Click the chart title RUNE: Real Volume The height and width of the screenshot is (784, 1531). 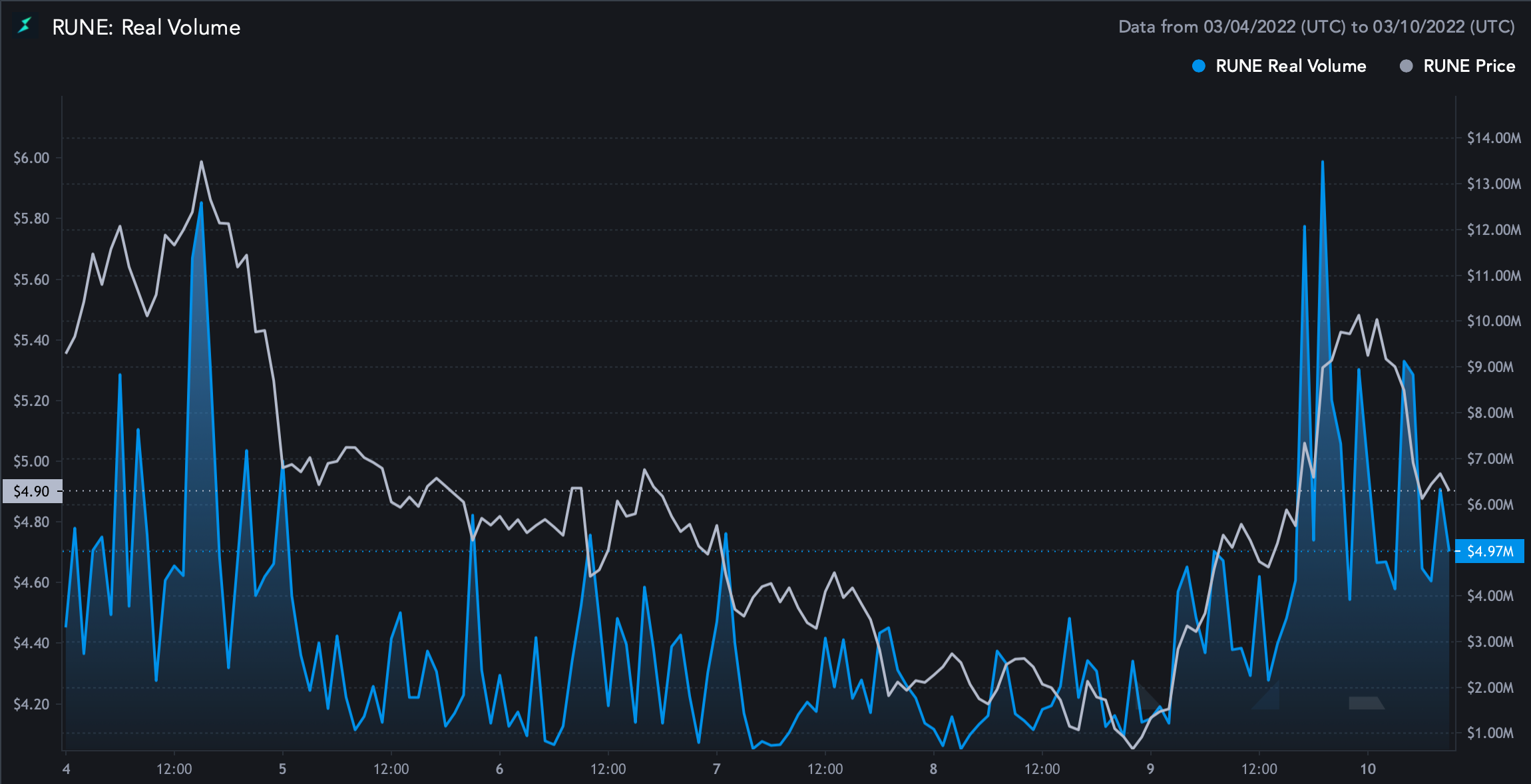[146, 27]
